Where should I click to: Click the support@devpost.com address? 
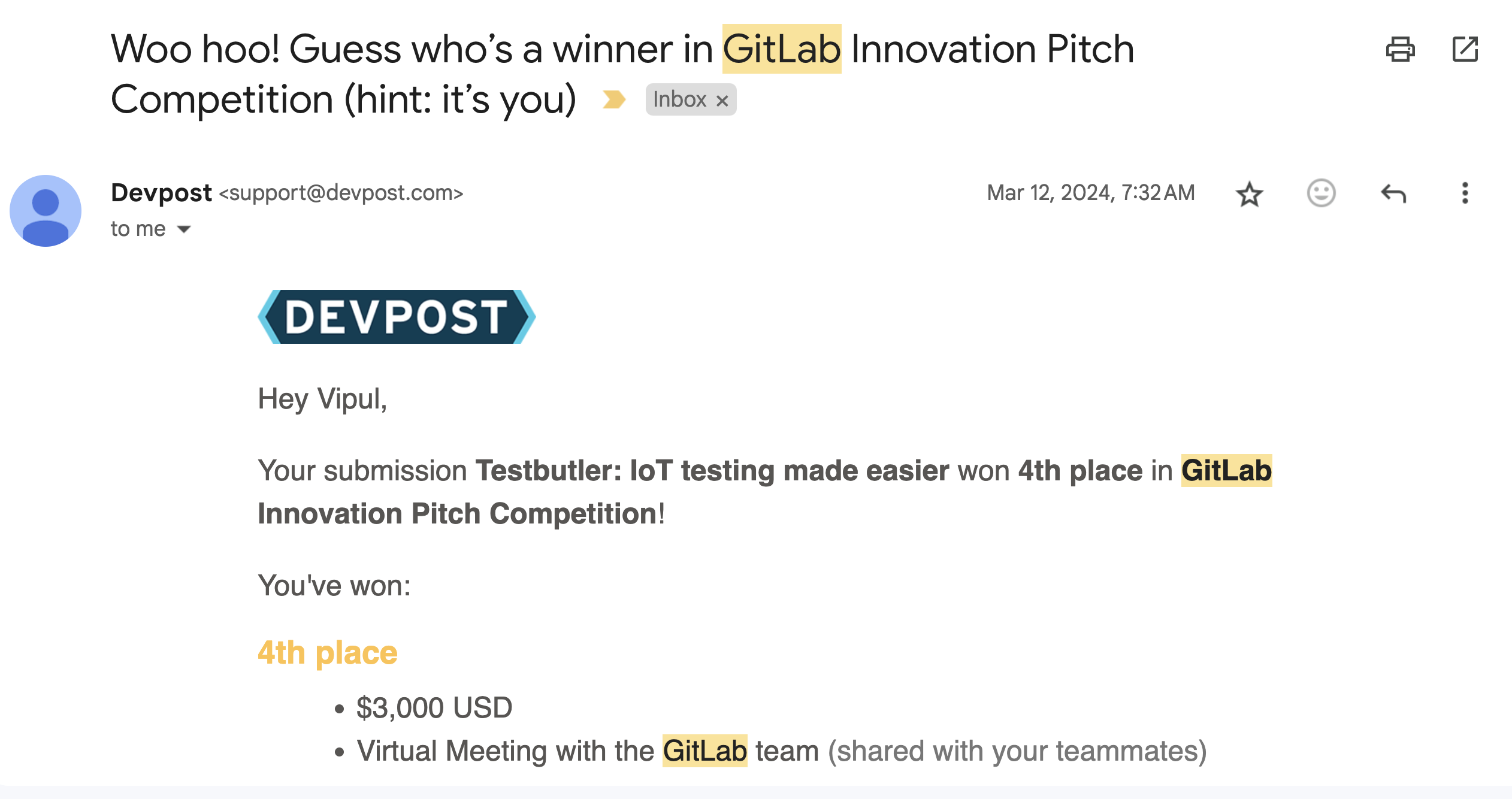coord(341,193)
